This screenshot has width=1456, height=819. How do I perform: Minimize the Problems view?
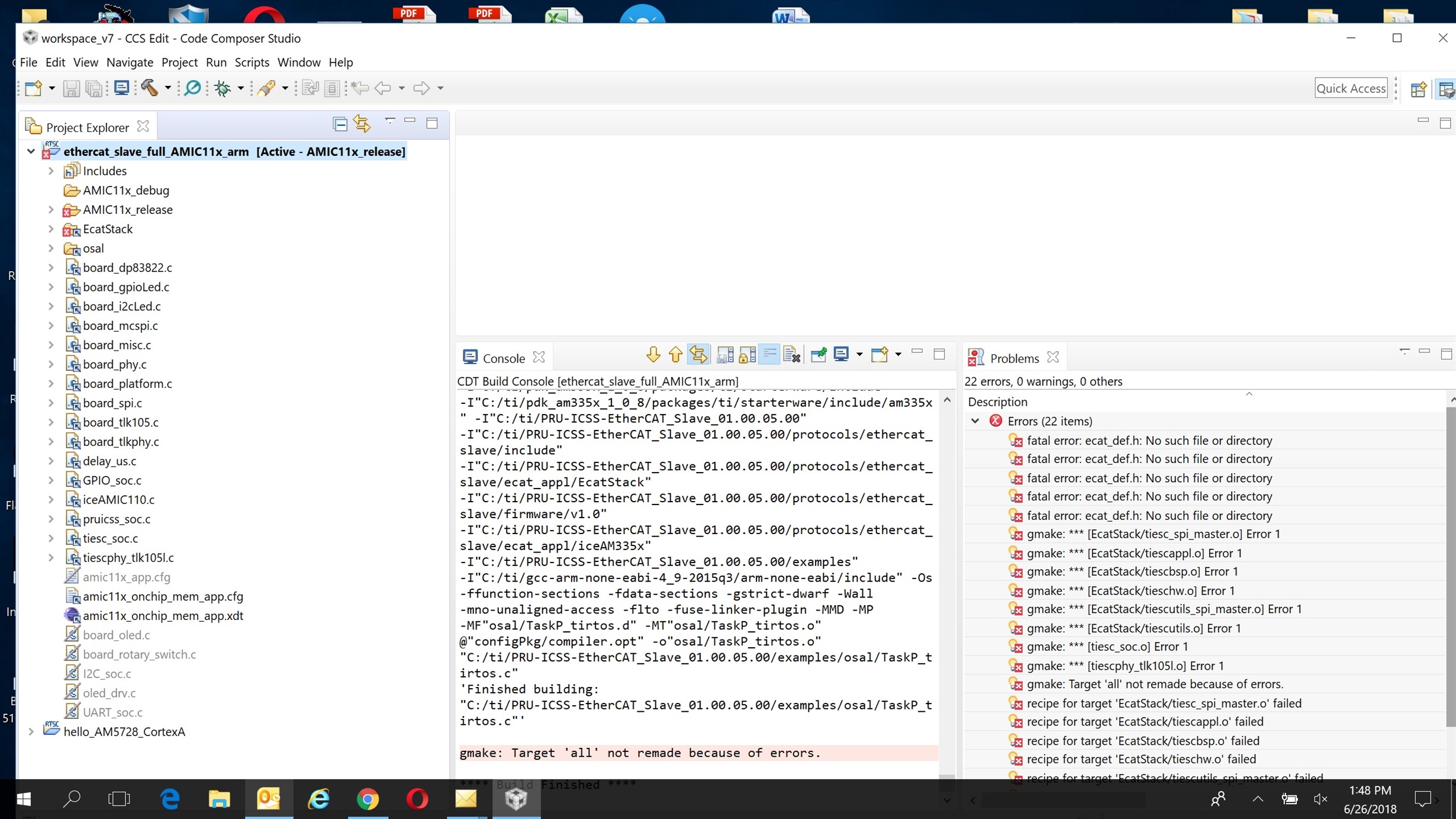[x=1425, y=352]
